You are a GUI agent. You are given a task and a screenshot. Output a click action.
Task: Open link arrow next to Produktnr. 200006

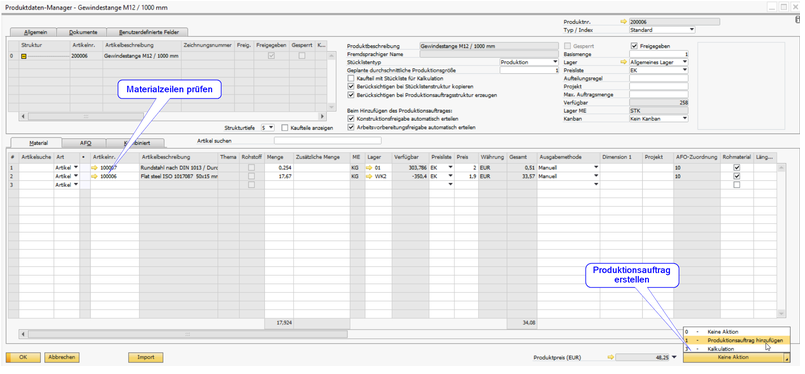pos(624,22)
